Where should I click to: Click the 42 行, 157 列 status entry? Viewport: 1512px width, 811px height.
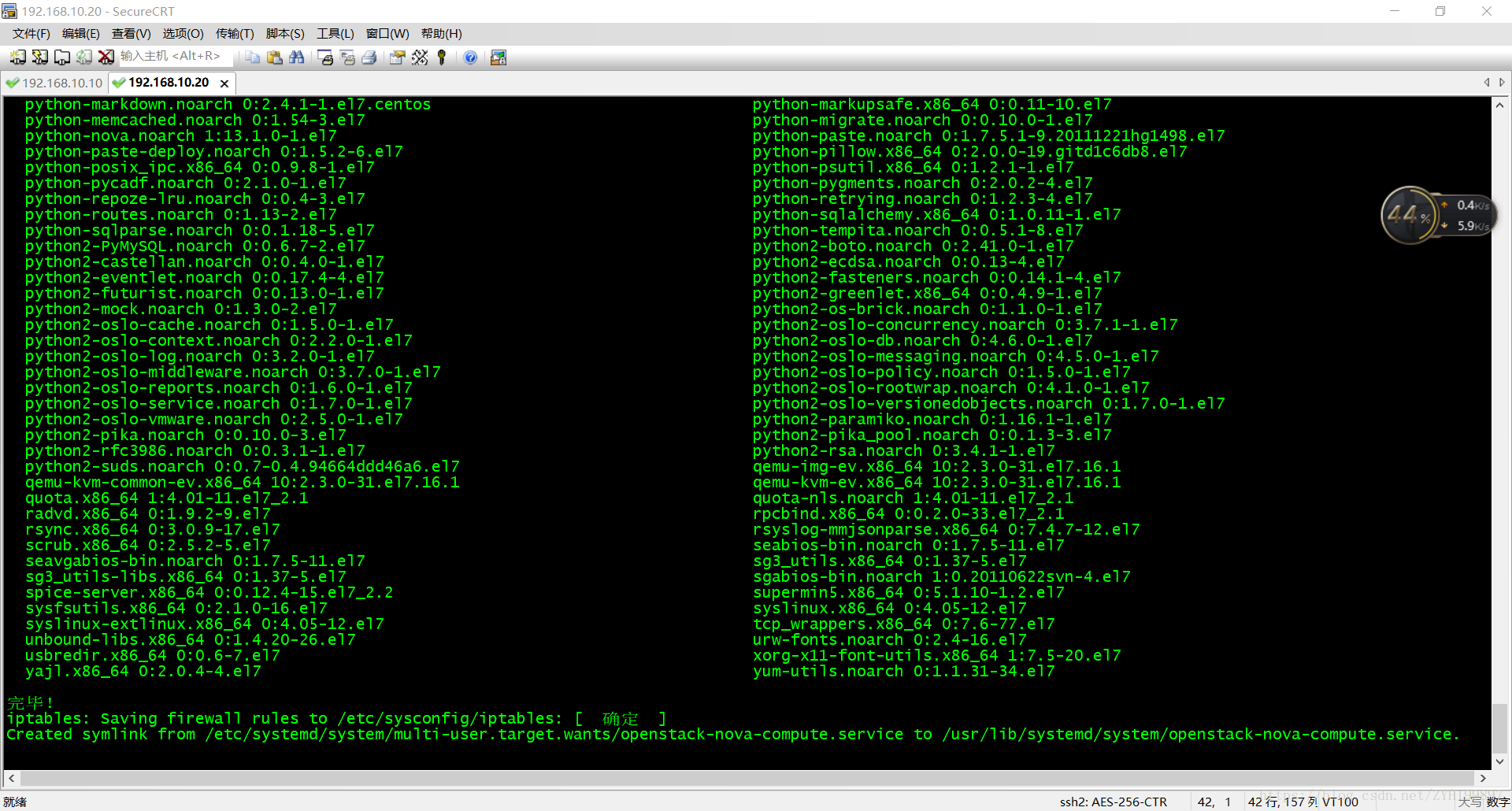point(1282,802)
